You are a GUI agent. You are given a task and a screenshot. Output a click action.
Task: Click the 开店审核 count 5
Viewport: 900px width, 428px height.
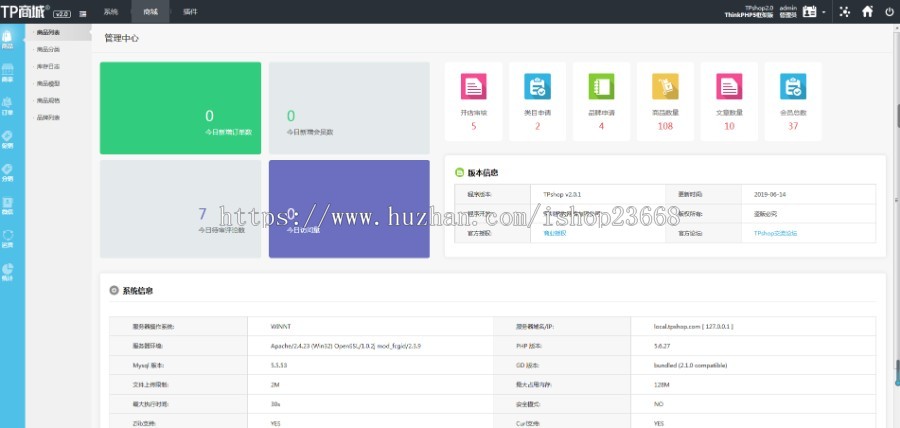pos(474,126)
